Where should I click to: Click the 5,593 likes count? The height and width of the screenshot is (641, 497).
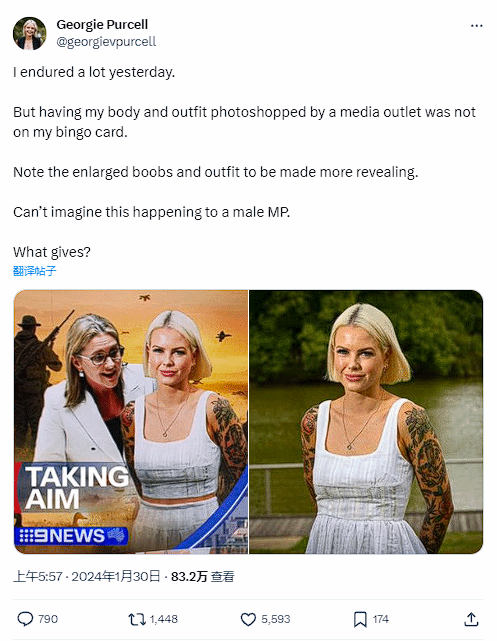[x=275, y=619]
